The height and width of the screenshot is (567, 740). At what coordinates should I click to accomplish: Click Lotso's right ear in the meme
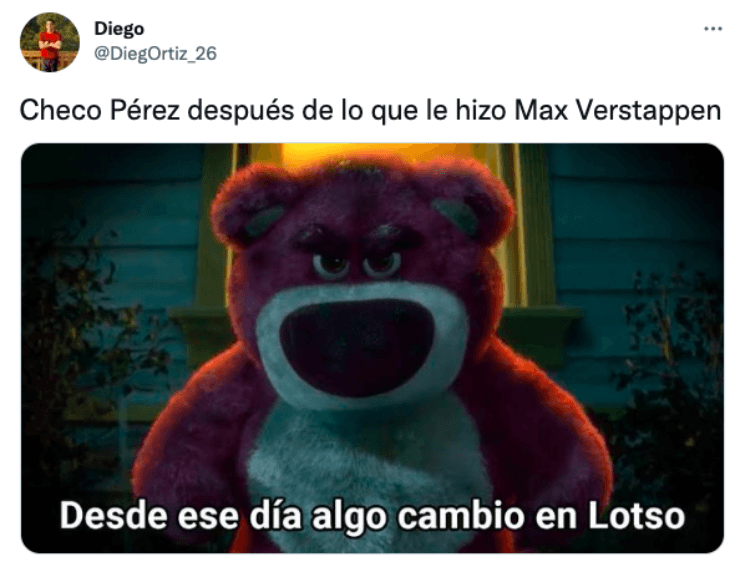click(x=470, y=208)
